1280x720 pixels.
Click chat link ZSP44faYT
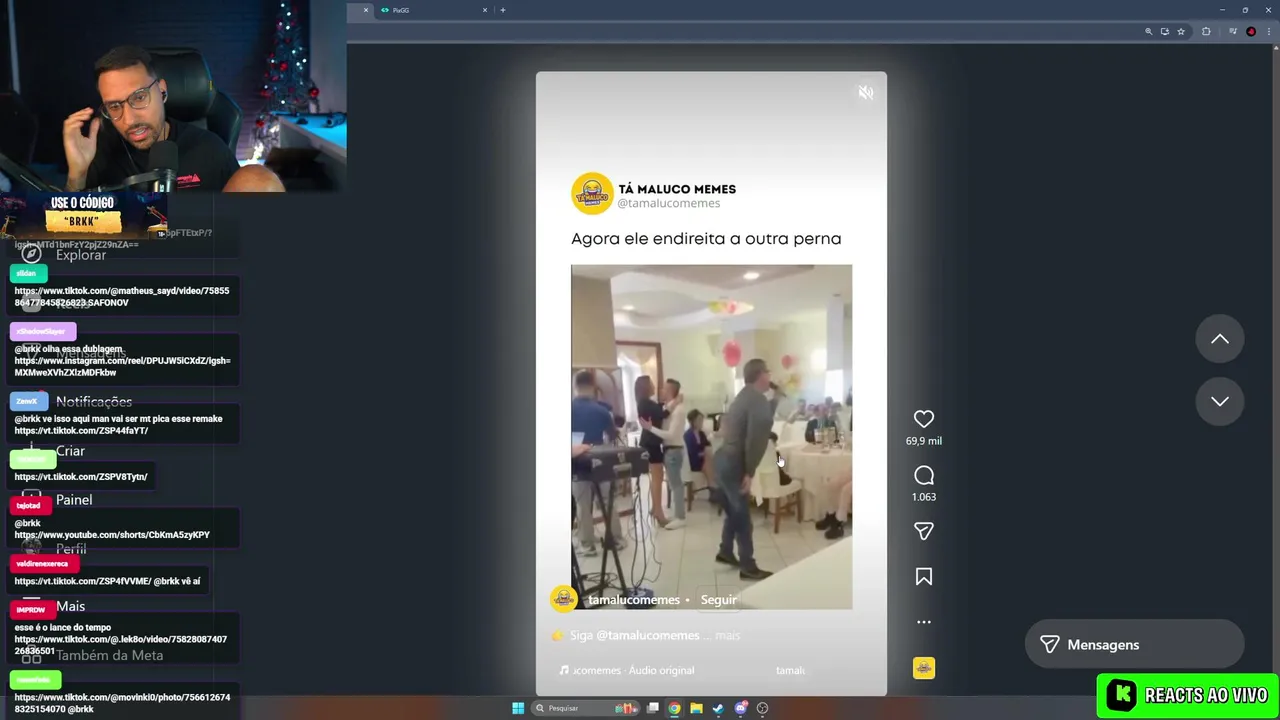81,431
